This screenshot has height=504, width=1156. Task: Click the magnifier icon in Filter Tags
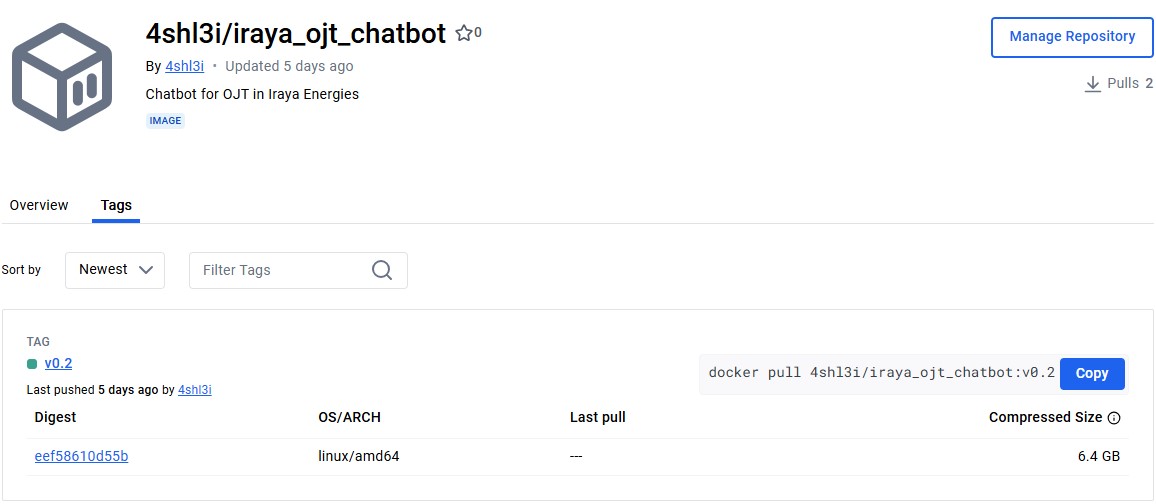pyautogui.click(x=382, y=270)
